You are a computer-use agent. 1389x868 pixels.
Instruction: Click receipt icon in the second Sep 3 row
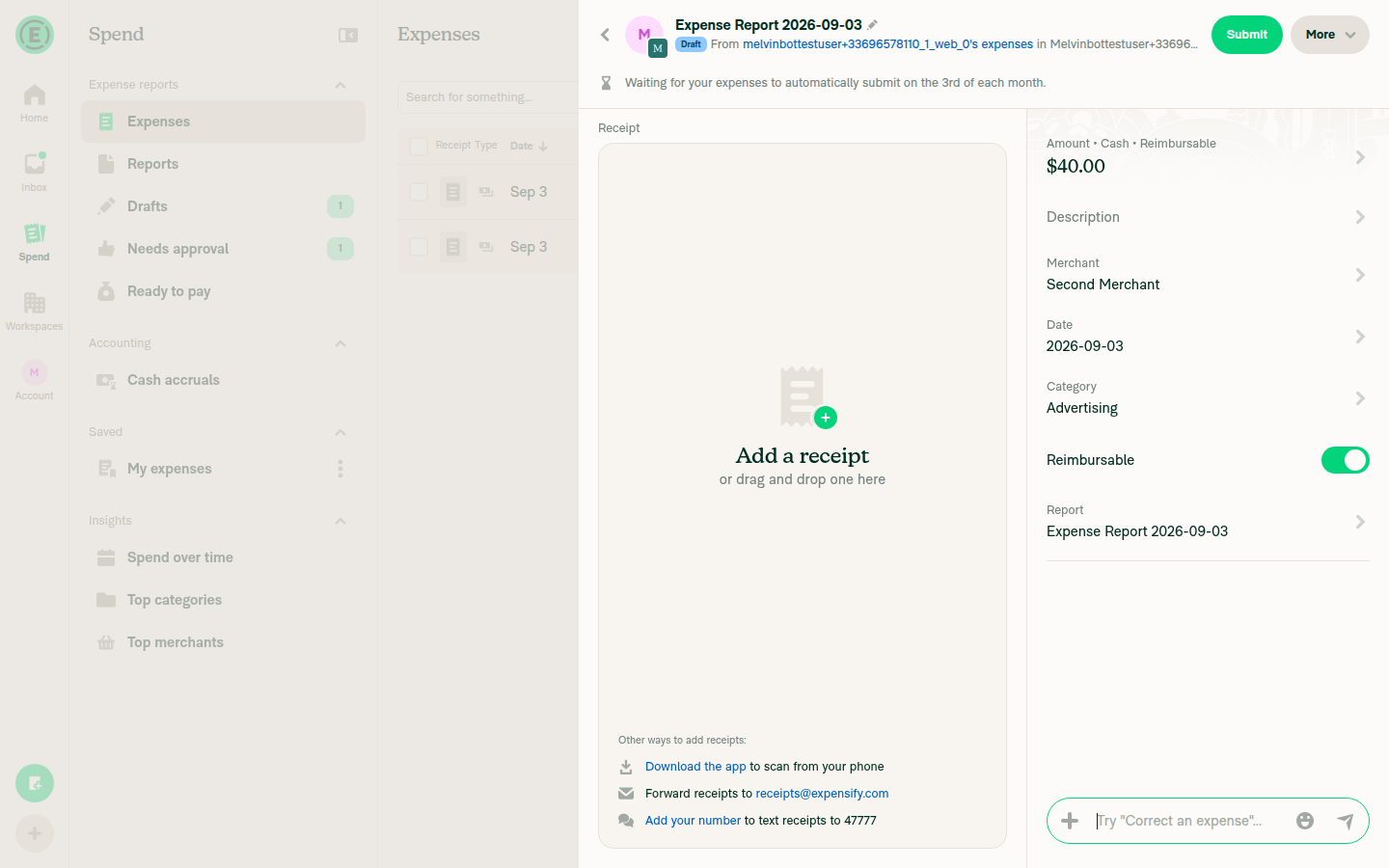[x=453, y=247]
